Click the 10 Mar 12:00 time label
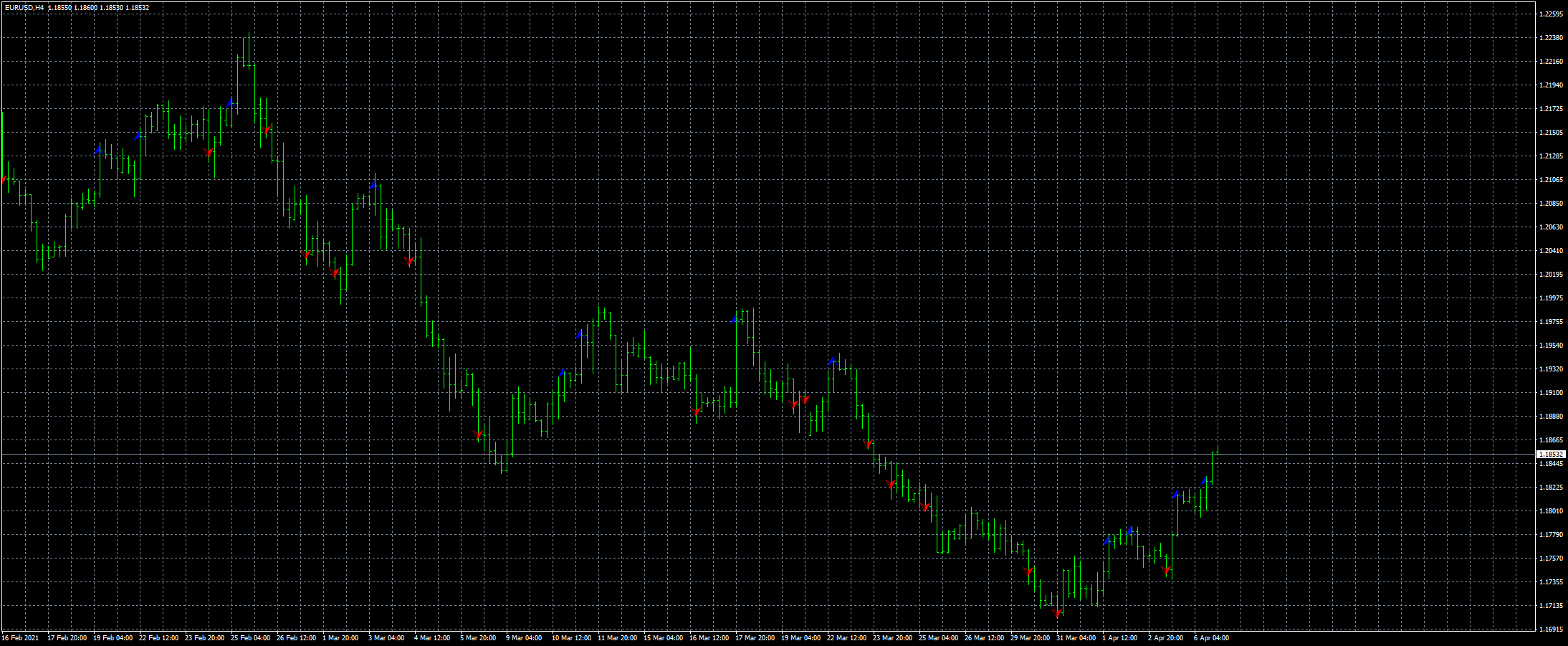 (571, 637)
